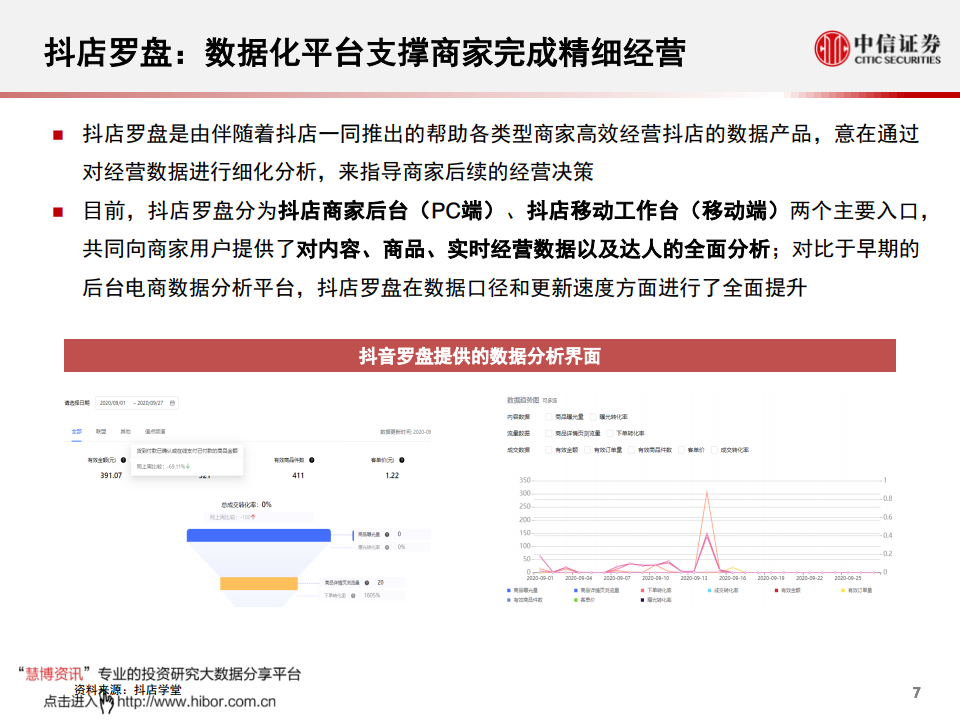Click 商品详情页浏览量 legend swatch below chart
Viewport: 960px width, 720px height.
point(576,590)
